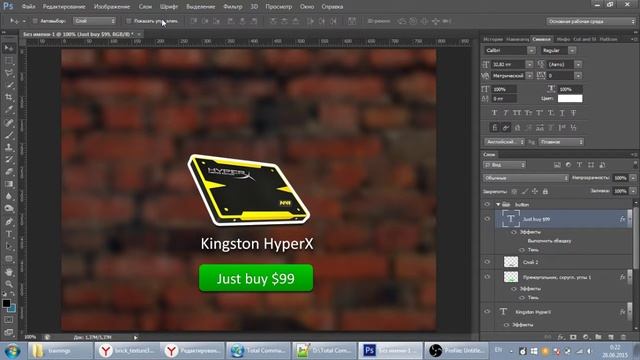
Task: Open the Calibri font family dropdown
Action: [x=531, y=50]
